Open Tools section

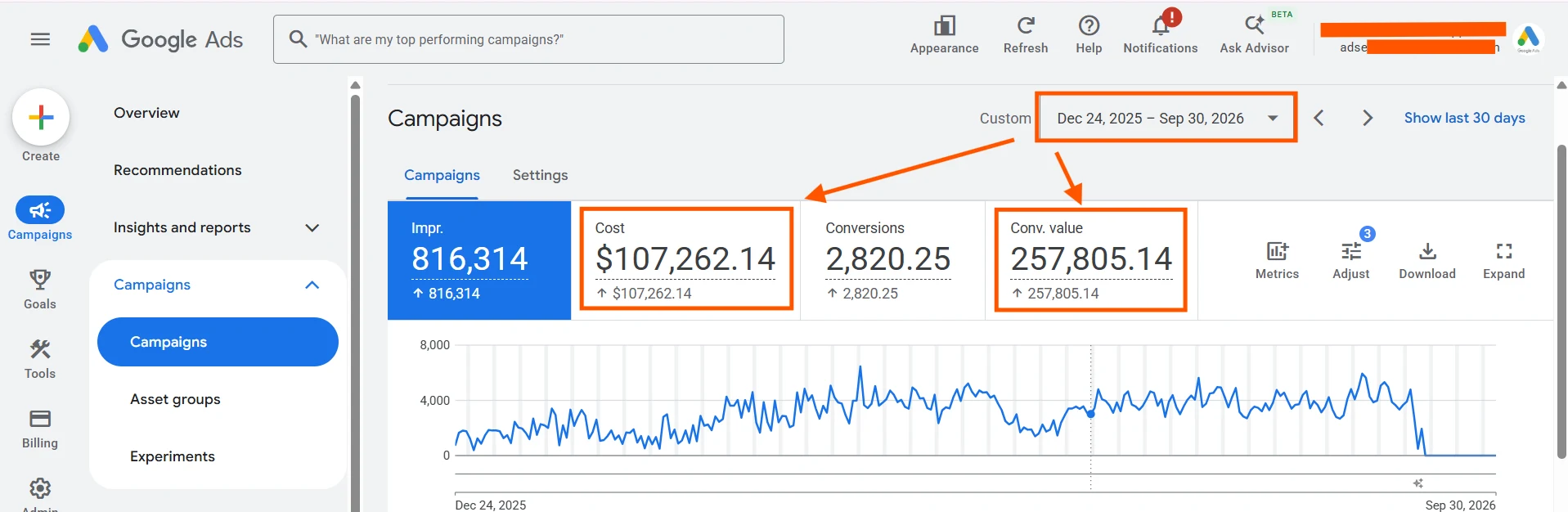(x=40, y=359)
